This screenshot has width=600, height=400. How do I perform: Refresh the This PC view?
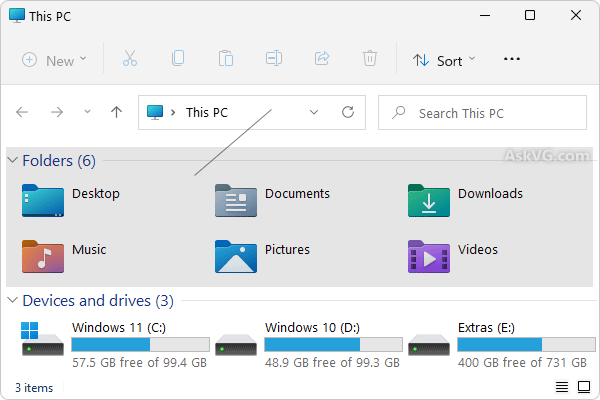[x=348, y=112]
